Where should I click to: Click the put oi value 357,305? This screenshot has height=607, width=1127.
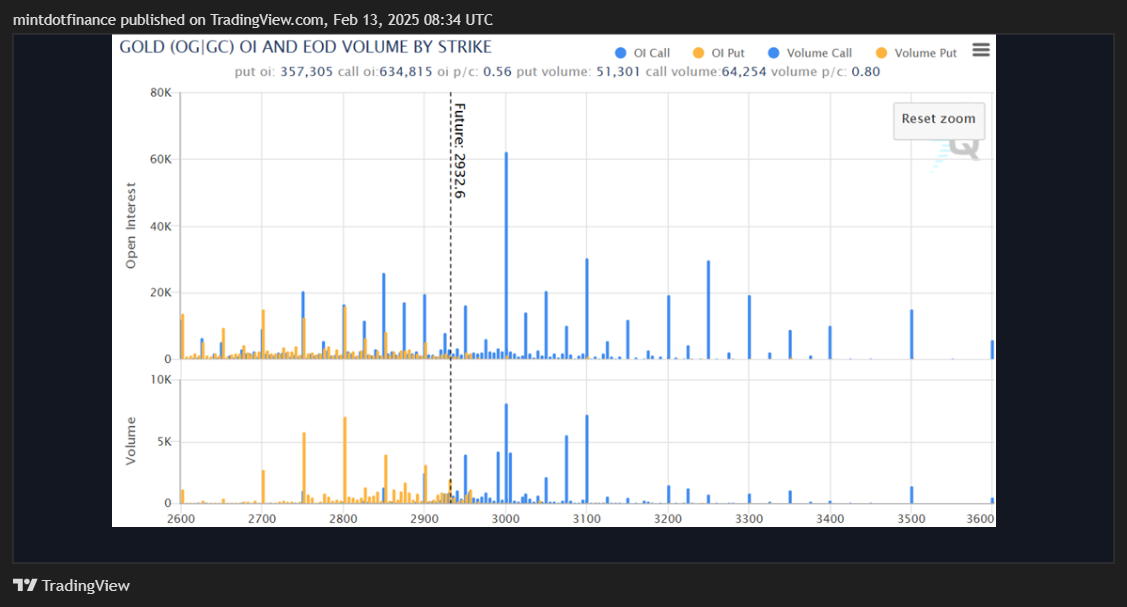pos(306,72)
